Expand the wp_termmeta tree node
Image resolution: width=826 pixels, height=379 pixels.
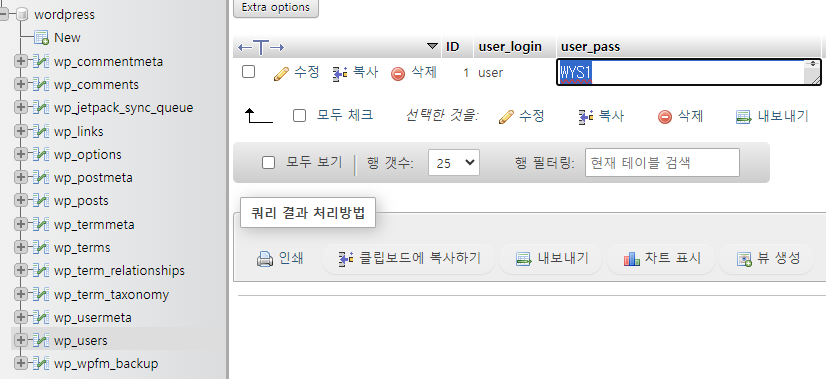(21, 225)
